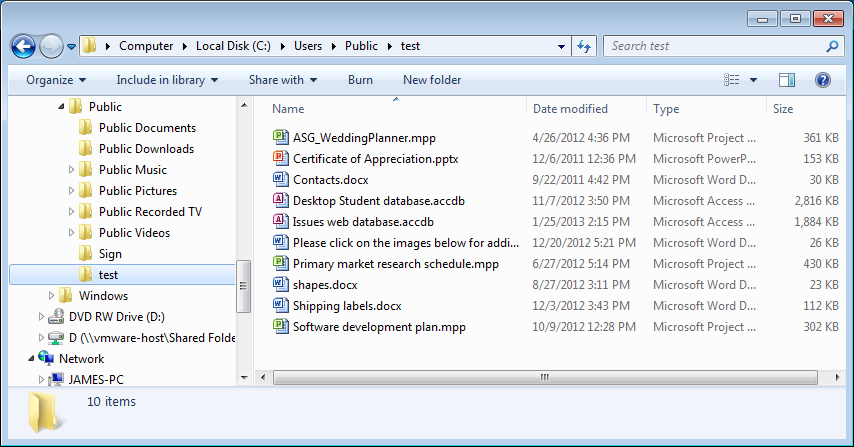Click the JAMES-PC computer icon
The height and width of the screenshot is (447, 854).
(x=56, y=379)
